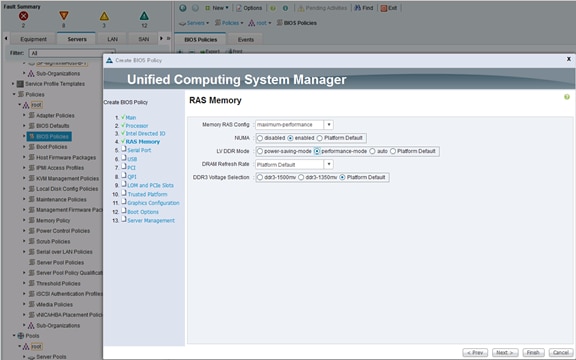
Task: Click the Finish button
Action: [533, 353]
